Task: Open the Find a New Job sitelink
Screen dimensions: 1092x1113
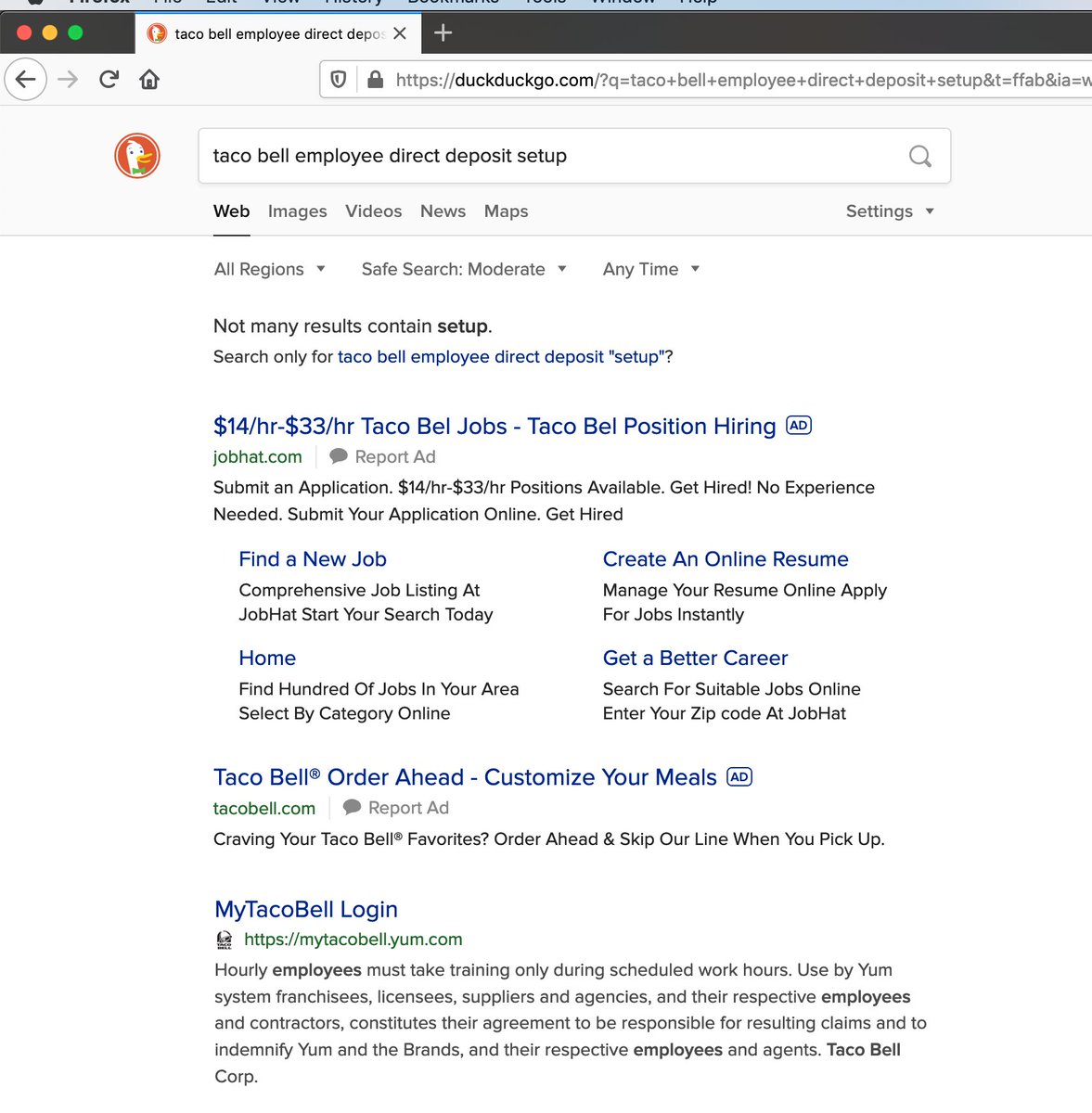Action: click(x=313, y=559)
